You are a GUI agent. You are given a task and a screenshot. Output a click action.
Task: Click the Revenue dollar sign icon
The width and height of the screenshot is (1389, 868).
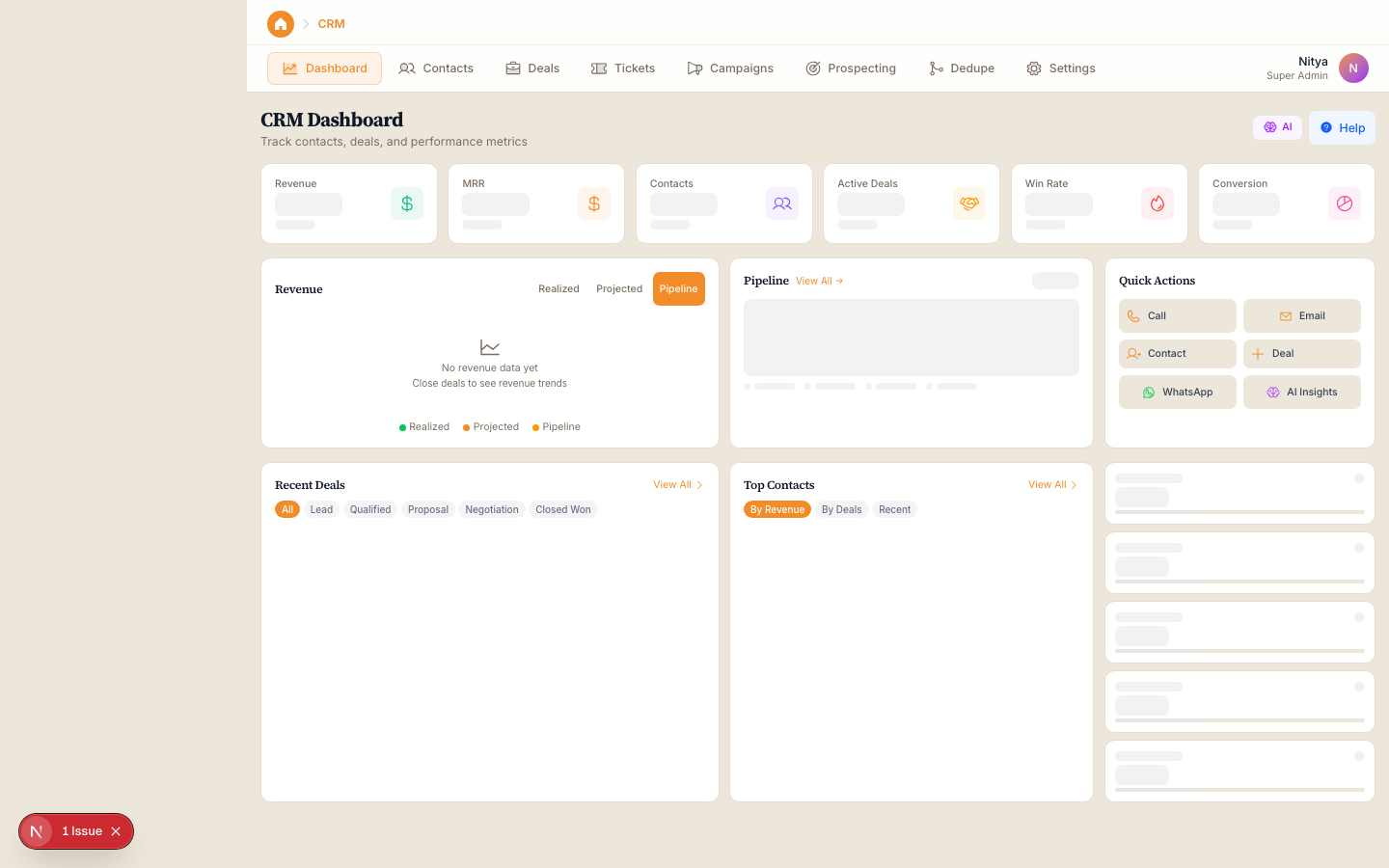(407, 203)
